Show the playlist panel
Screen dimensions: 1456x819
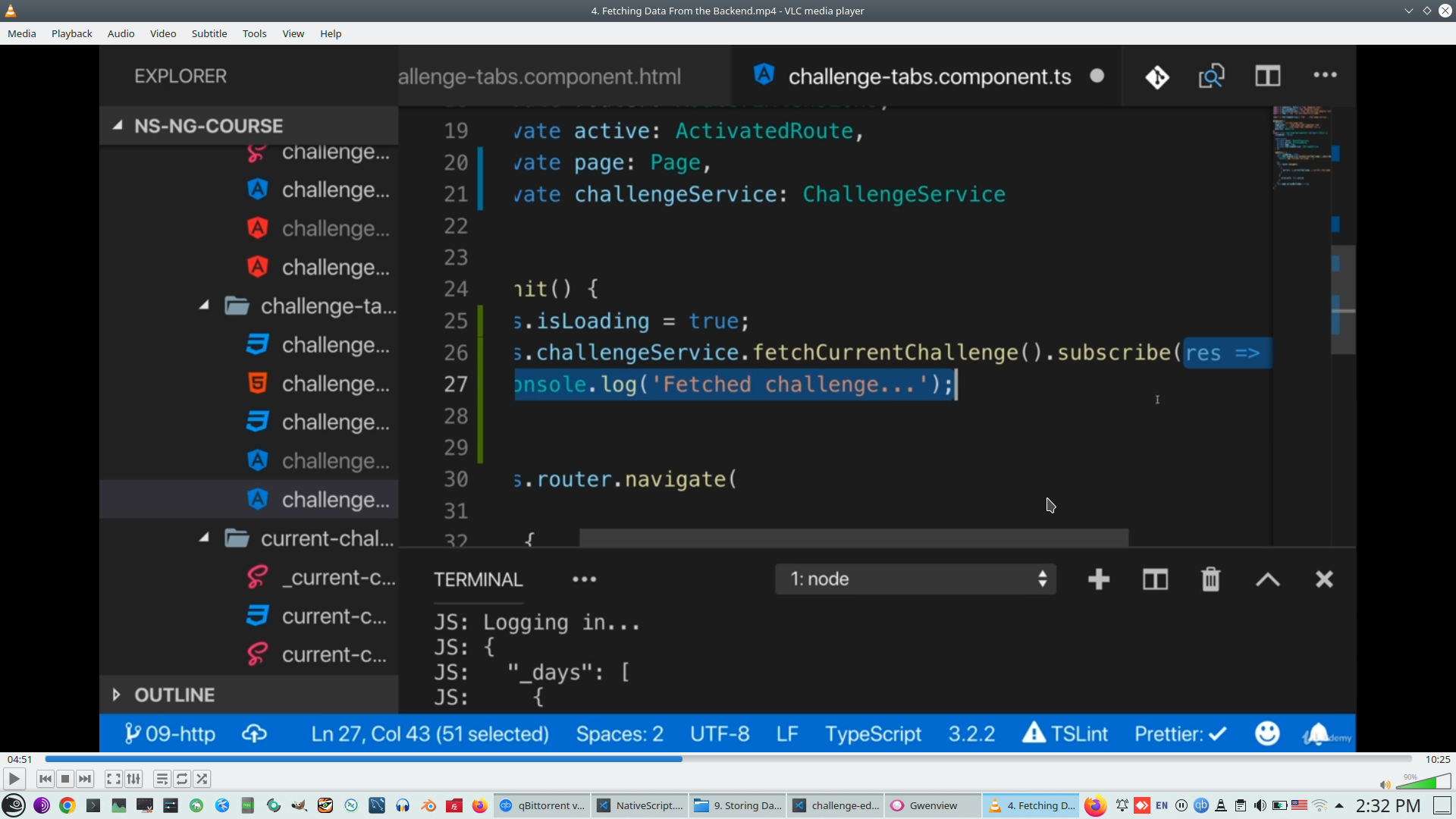click(x=162, y=779)
